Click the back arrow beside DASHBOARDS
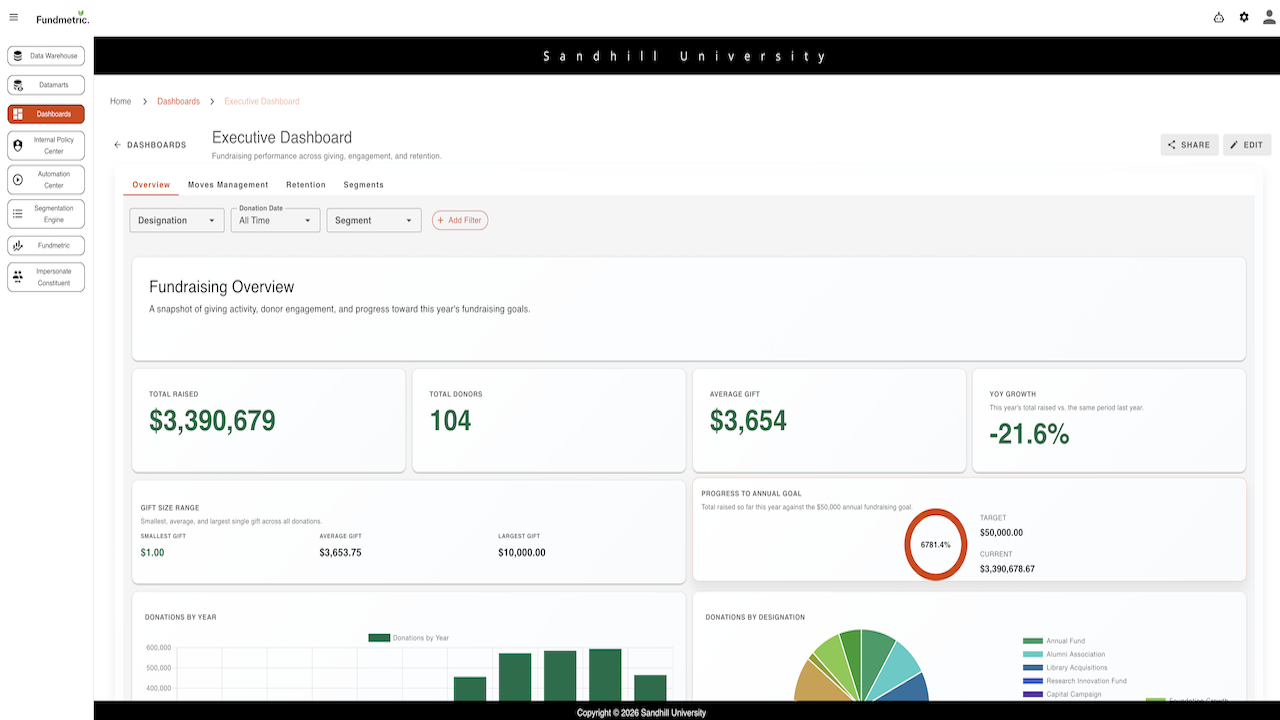 pos(117,145)
